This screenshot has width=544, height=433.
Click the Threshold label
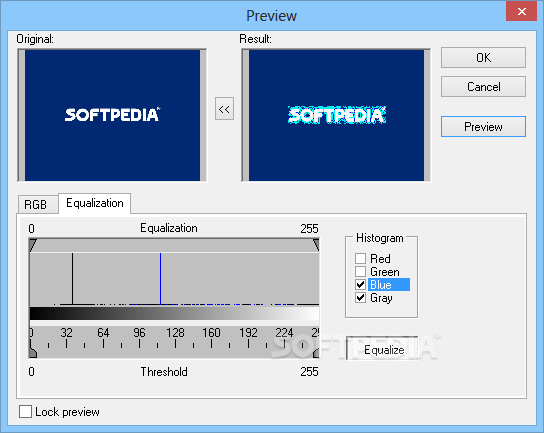pos(164,372)
